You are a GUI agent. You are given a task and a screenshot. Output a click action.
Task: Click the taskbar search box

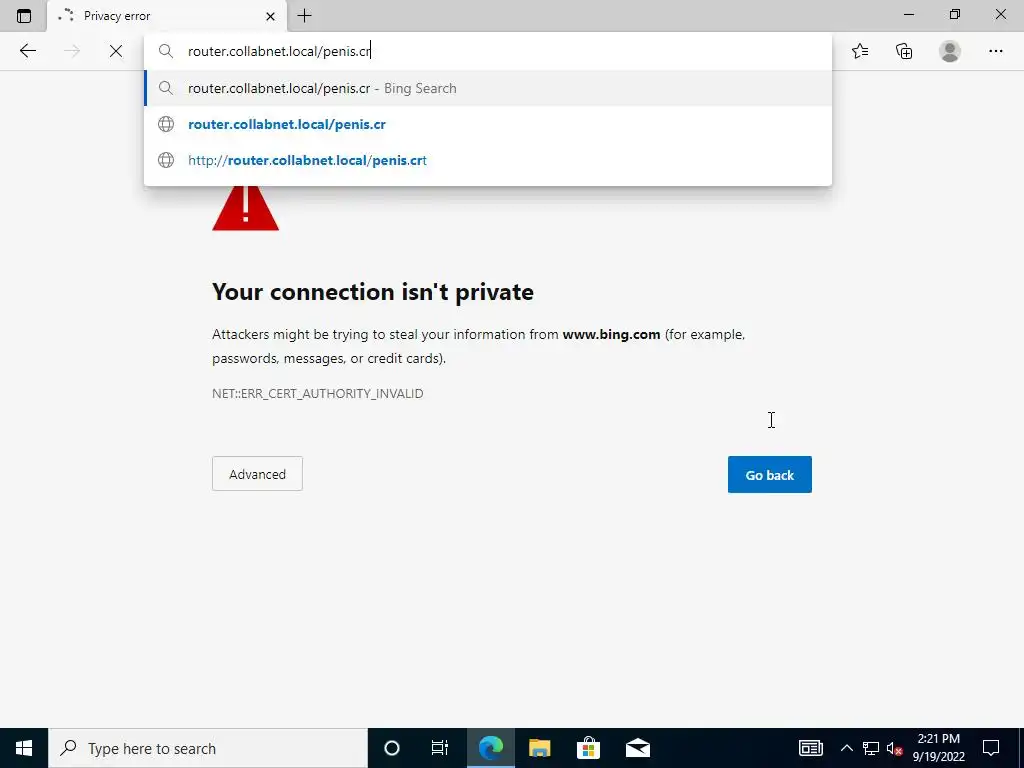tap(208, 748)
